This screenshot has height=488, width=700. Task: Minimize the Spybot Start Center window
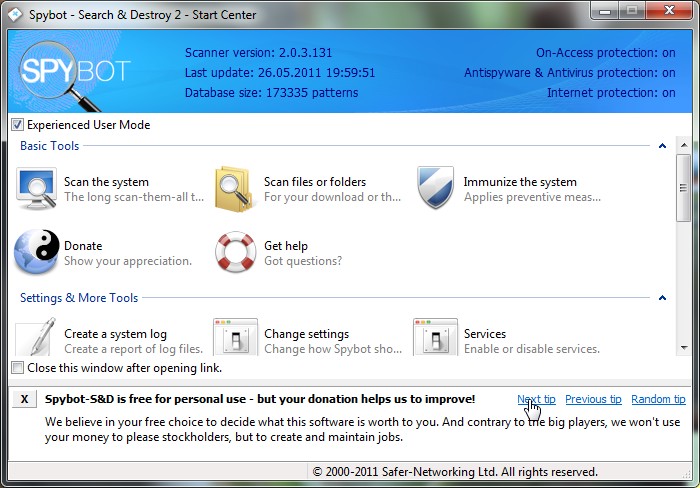pyautogui.click(x=605, y=11)
